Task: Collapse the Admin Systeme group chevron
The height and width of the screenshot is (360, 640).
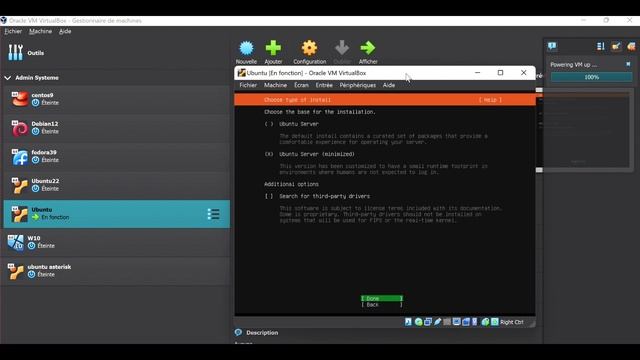Action: click(8, 78)
